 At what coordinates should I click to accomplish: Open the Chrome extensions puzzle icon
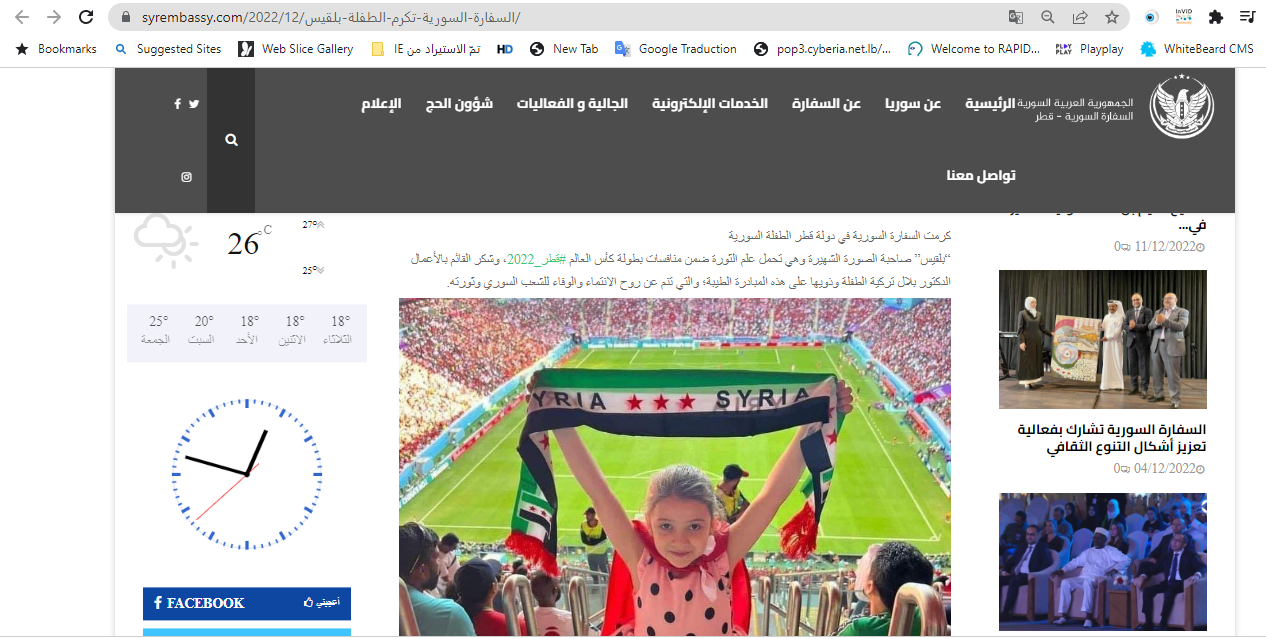[x=1216, y=17]
